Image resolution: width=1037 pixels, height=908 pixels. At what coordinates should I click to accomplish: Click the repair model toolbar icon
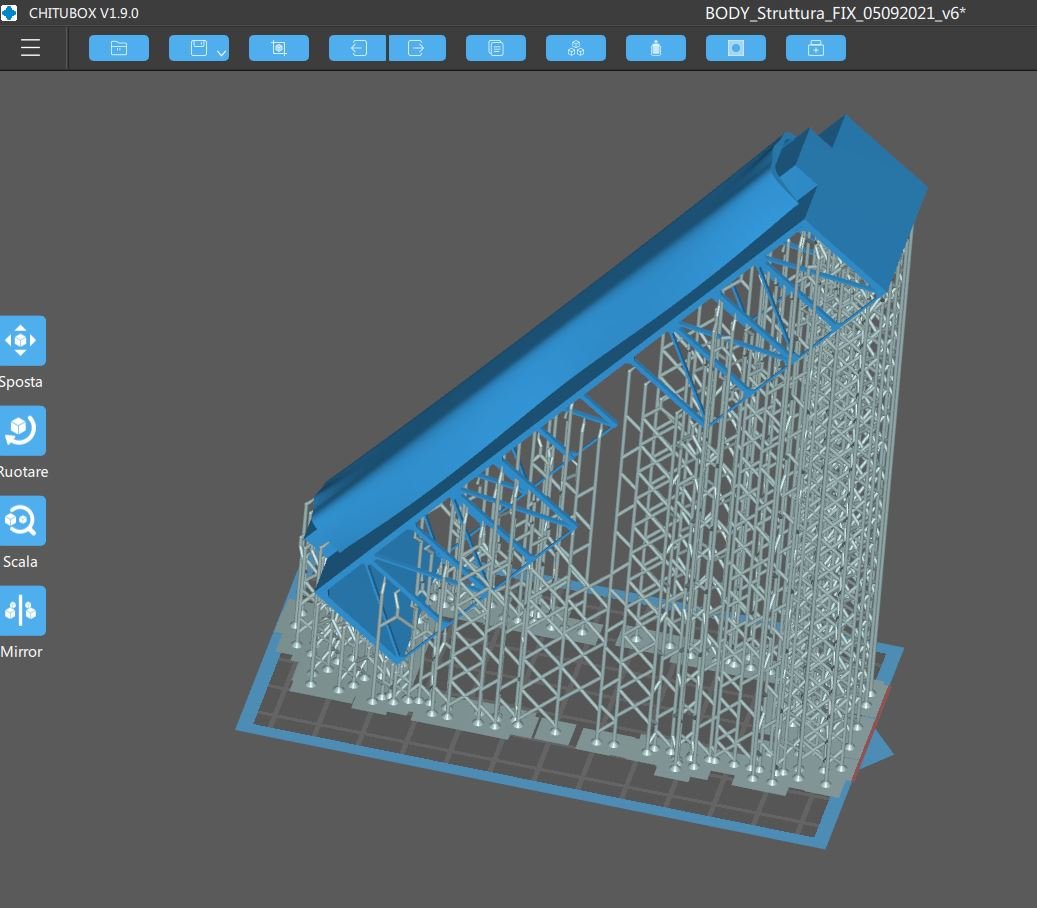point(816,48)
